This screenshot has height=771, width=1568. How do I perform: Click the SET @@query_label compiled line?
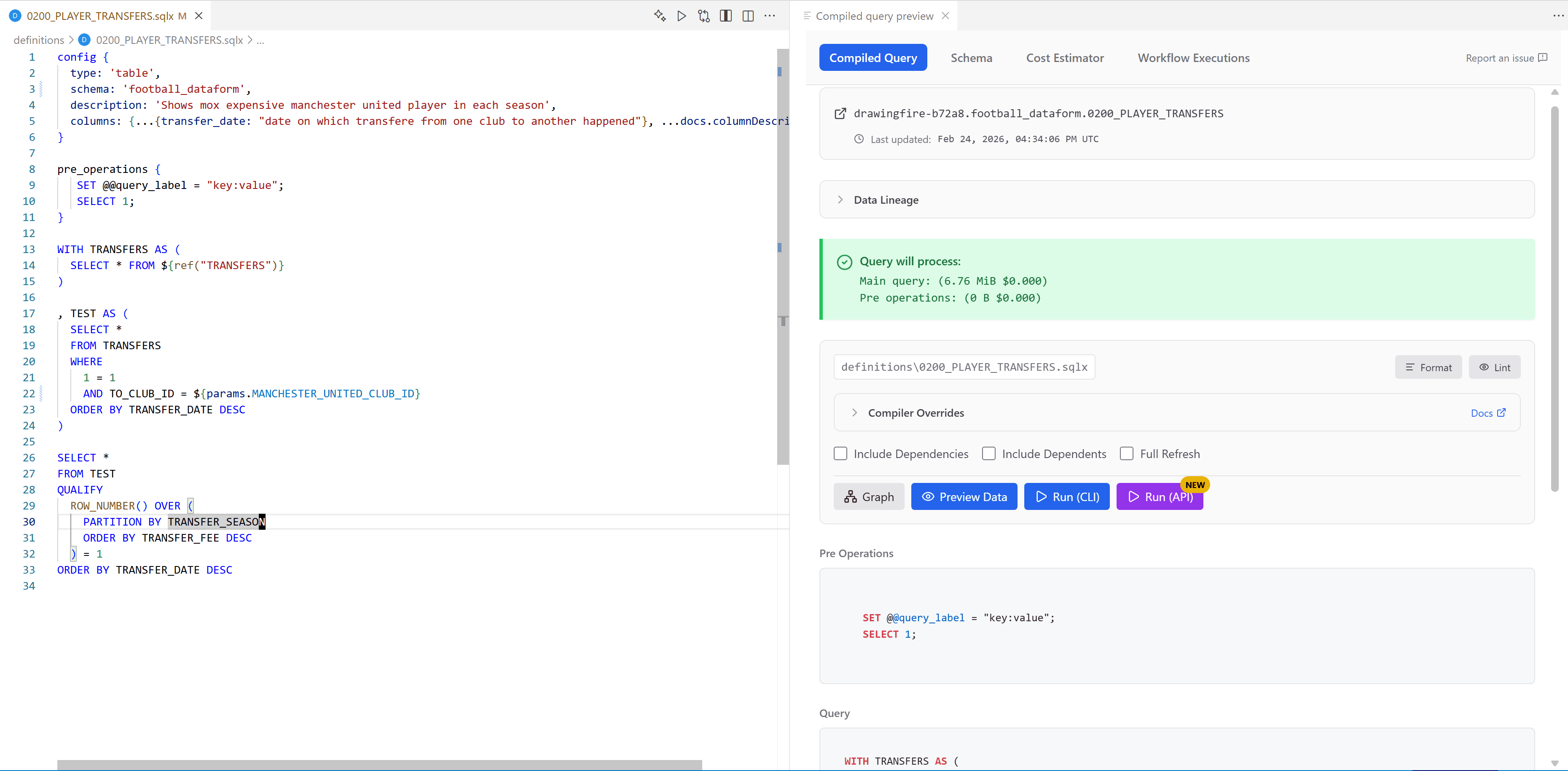[958, 617]
